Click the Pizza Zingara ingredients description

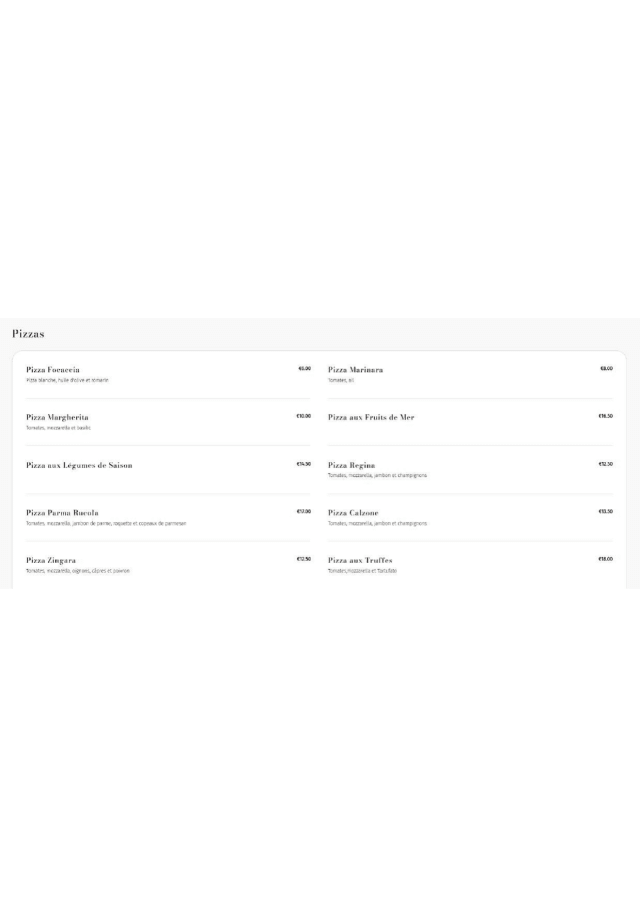[x=78, y=571]
